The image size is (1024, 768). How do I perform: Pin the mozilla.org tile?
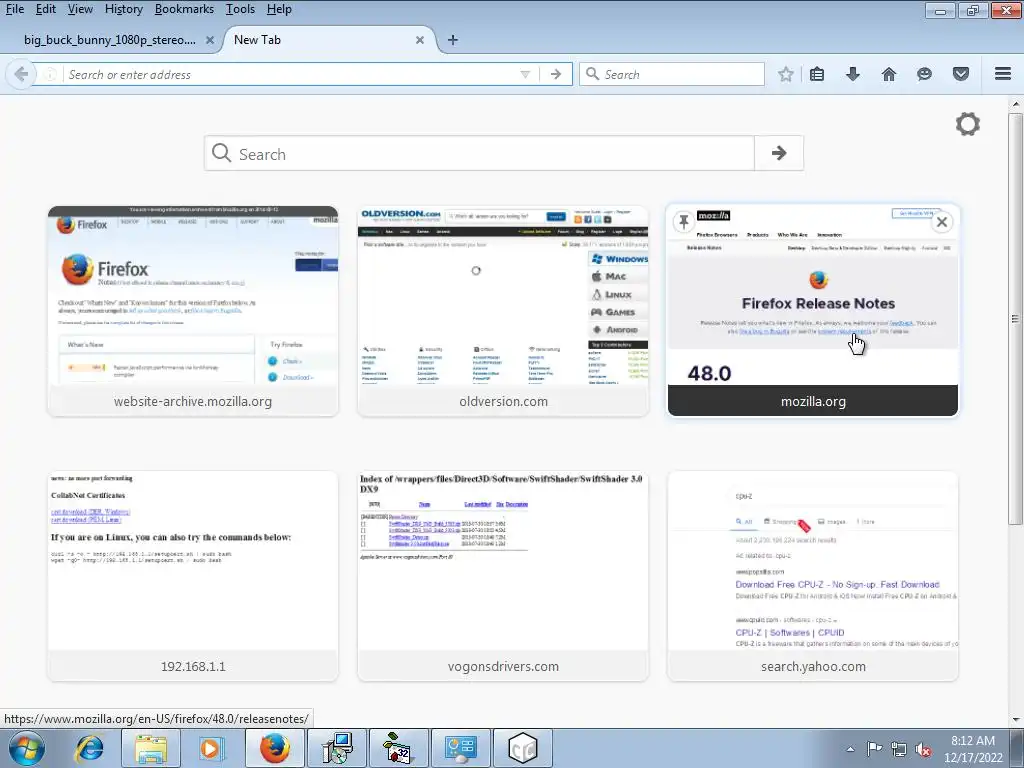[683, 221]
